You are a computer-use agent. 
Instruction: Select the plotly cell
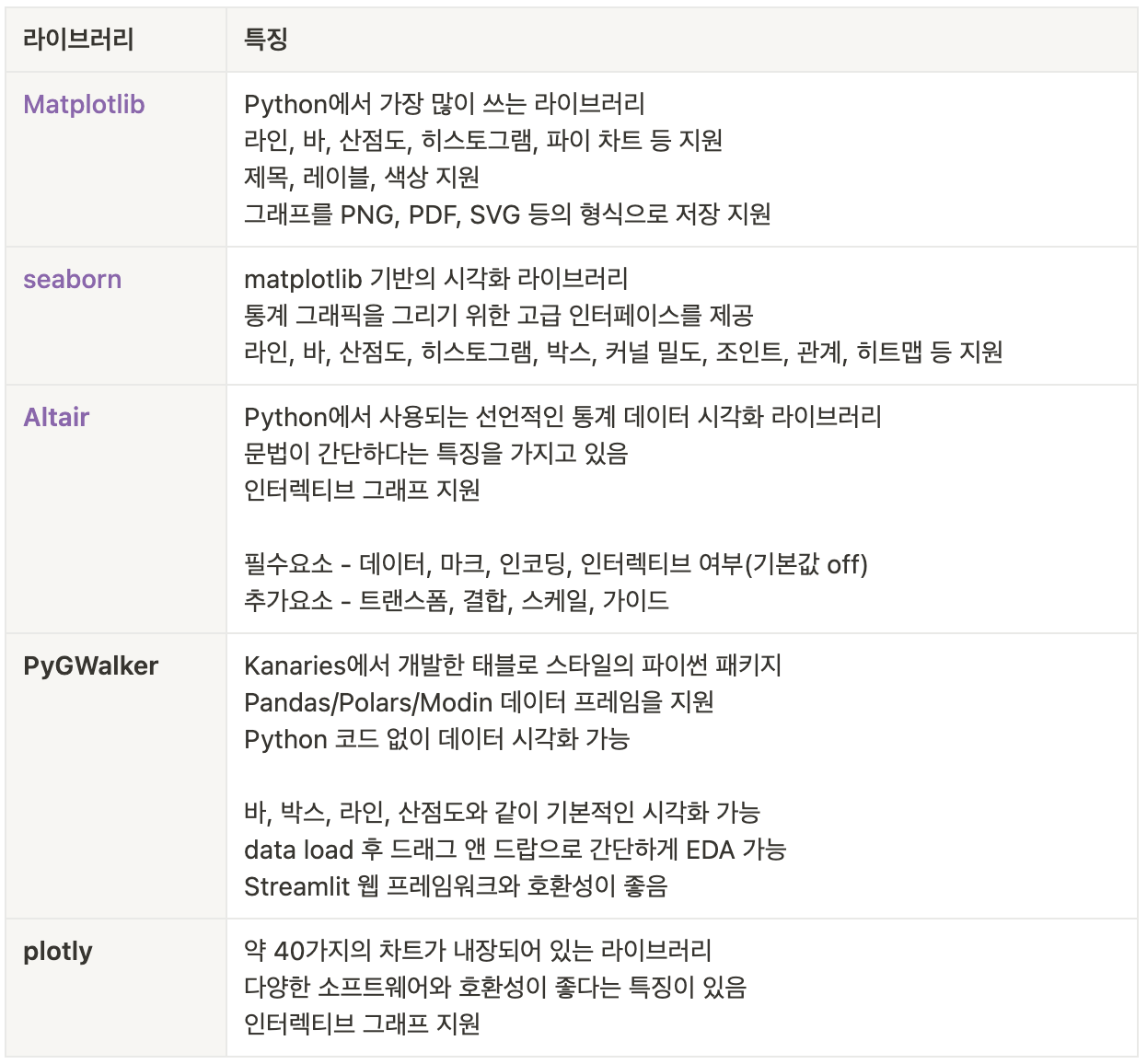[x=116, y=988]
